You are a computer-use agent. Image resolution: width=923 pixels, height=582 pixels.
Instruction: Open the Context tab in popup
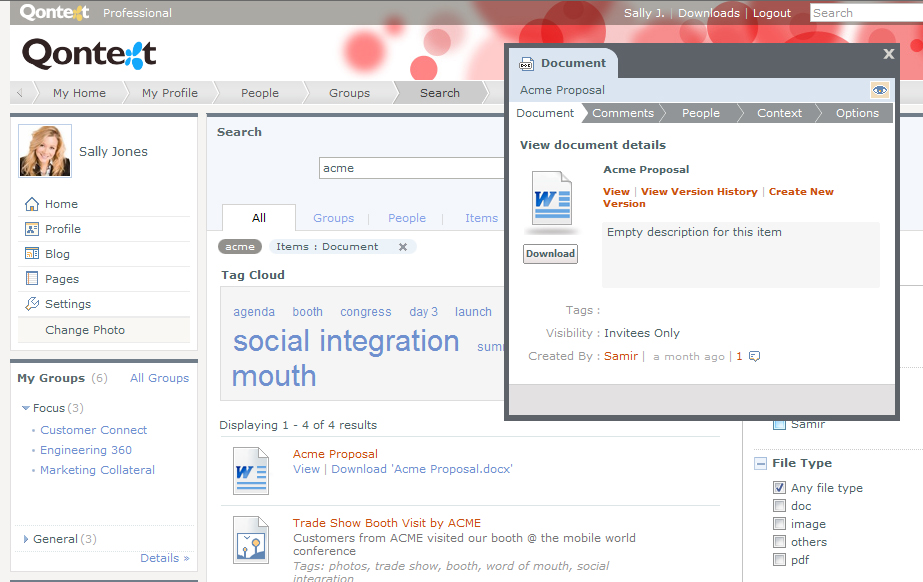(x=779, y=113)
